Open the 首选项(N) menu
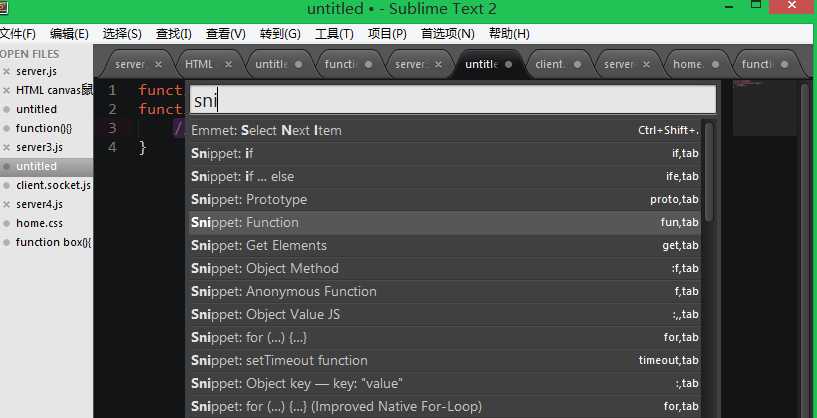Viewport: 817px width, 418px height. tap(448, 34)
